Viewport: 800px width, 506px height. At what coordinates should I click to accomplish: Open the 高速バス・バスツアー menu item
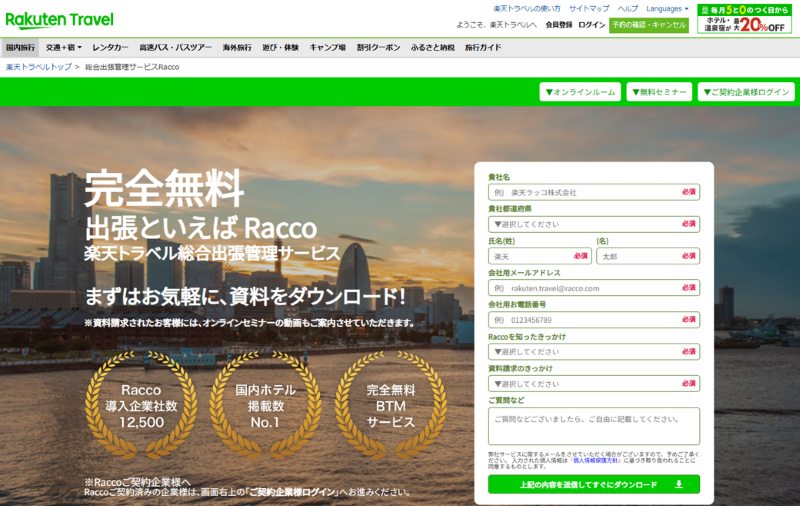[x=176, y=47]
